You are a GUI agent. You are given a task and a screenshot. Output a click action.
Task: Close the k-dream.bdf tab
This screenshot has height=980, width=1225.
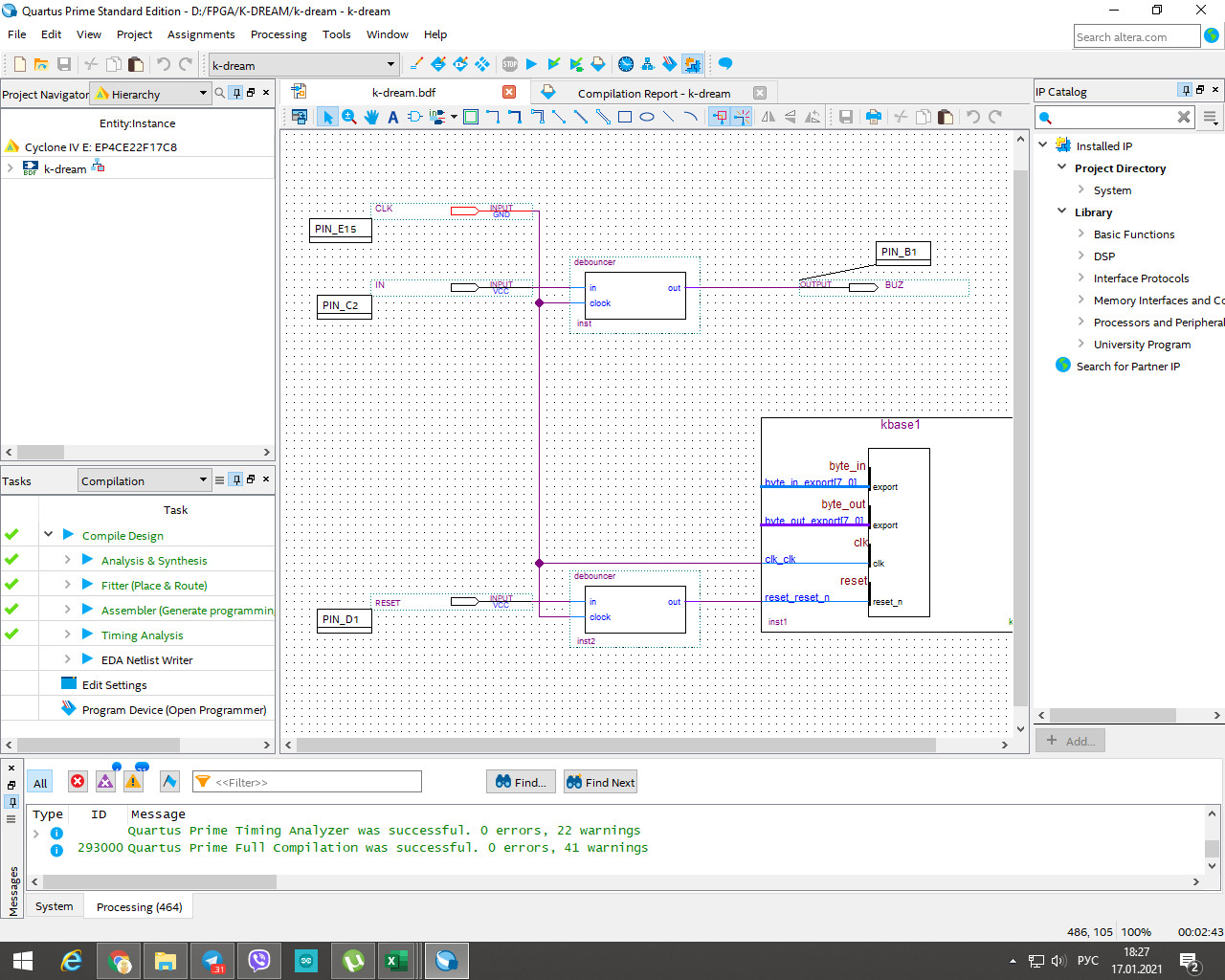[x=509, y=92]
